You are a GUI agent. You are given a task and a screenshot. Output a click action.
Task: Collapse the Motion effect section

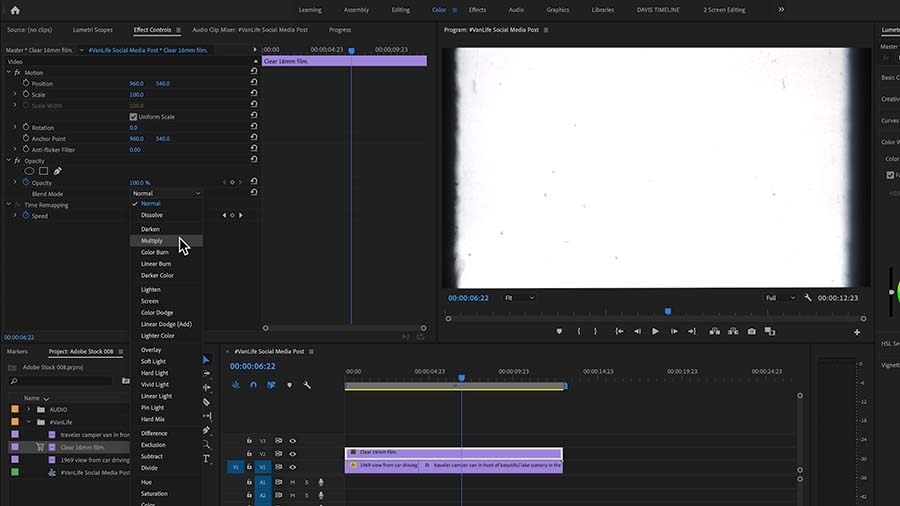(8, 73)
